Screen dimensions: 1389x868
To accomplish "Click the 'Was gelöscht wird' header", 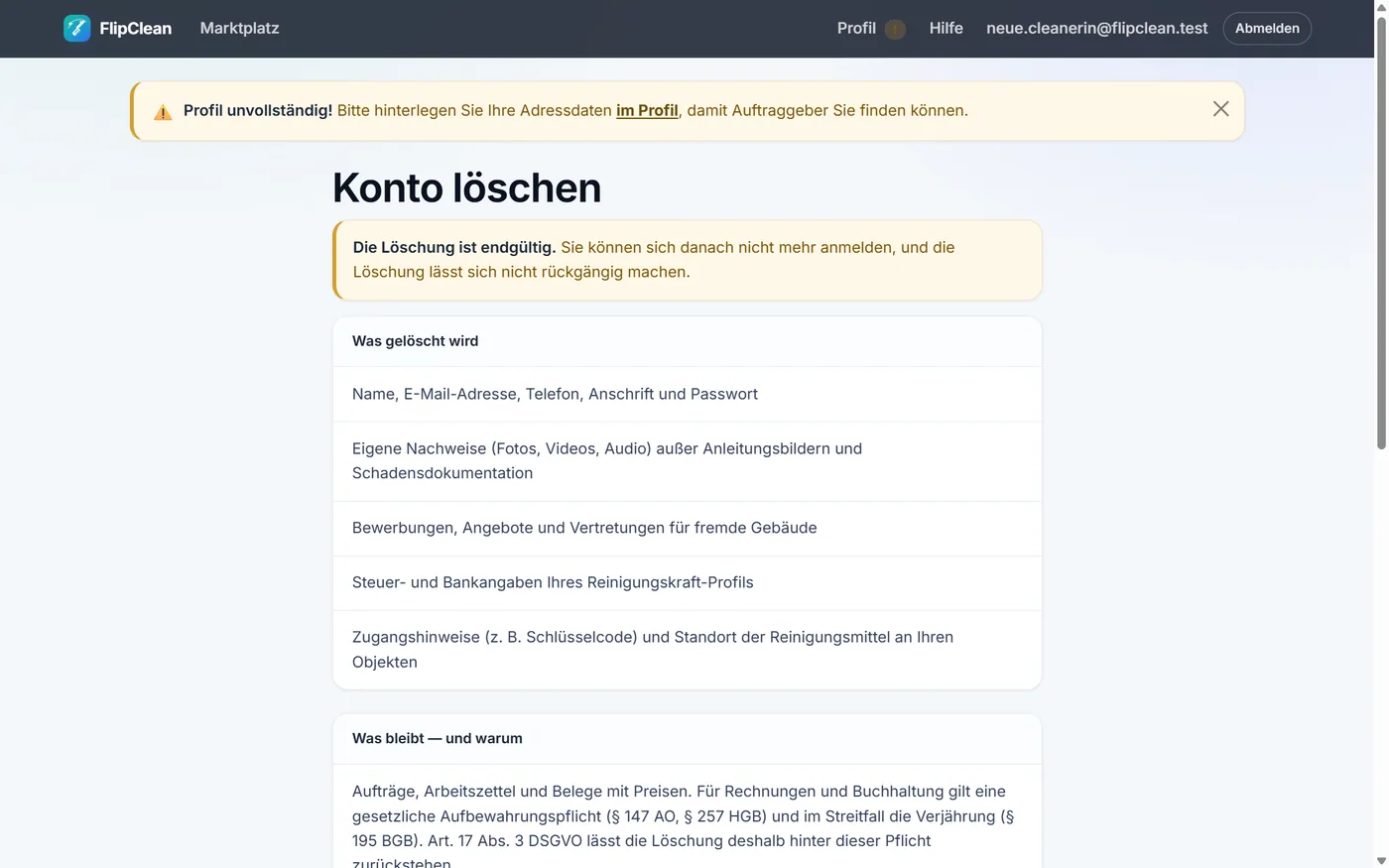I will click(x=687, y=341).
